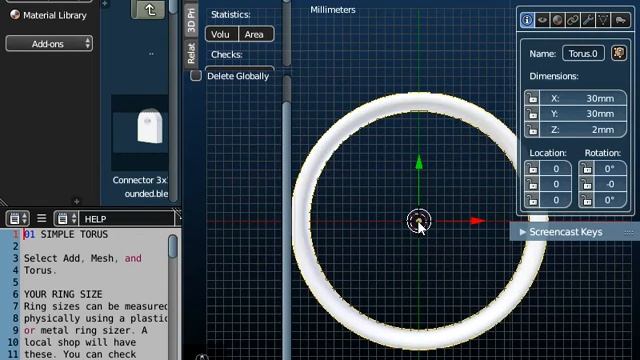
Task: Click the green Y axis arrow gizmo
Action: point(419,162)
